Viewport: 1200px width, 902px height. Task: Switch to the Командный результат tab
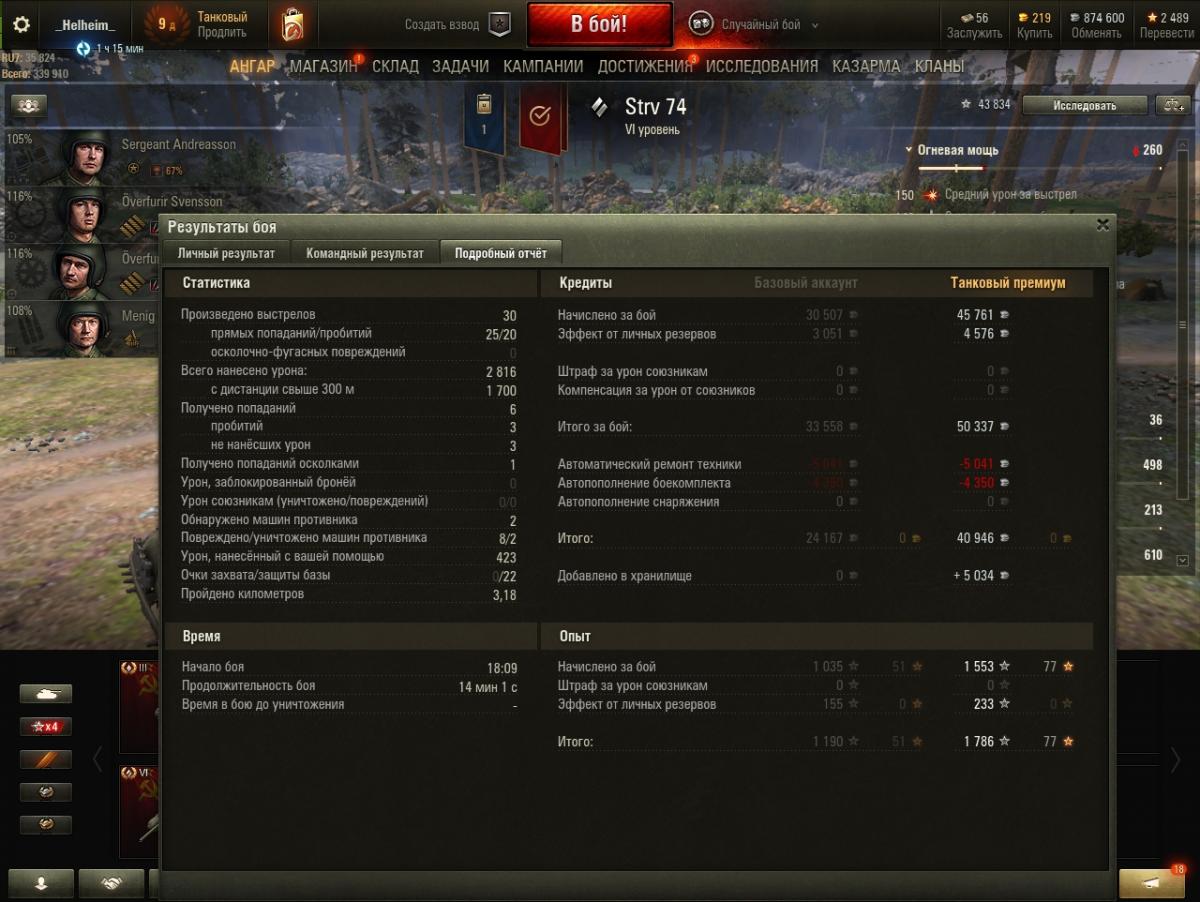365,253
